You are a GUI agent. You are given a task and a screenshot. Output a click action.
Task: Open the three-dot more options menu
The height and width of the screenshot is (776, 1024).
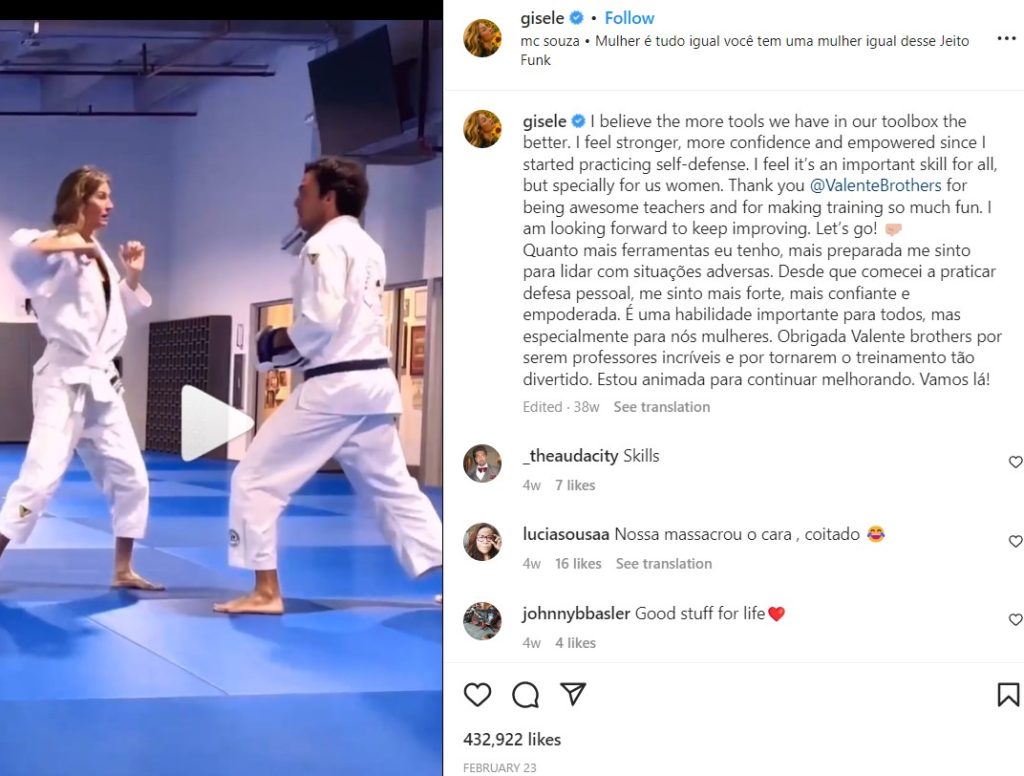pyautogui.click(x=1006, y=39)
